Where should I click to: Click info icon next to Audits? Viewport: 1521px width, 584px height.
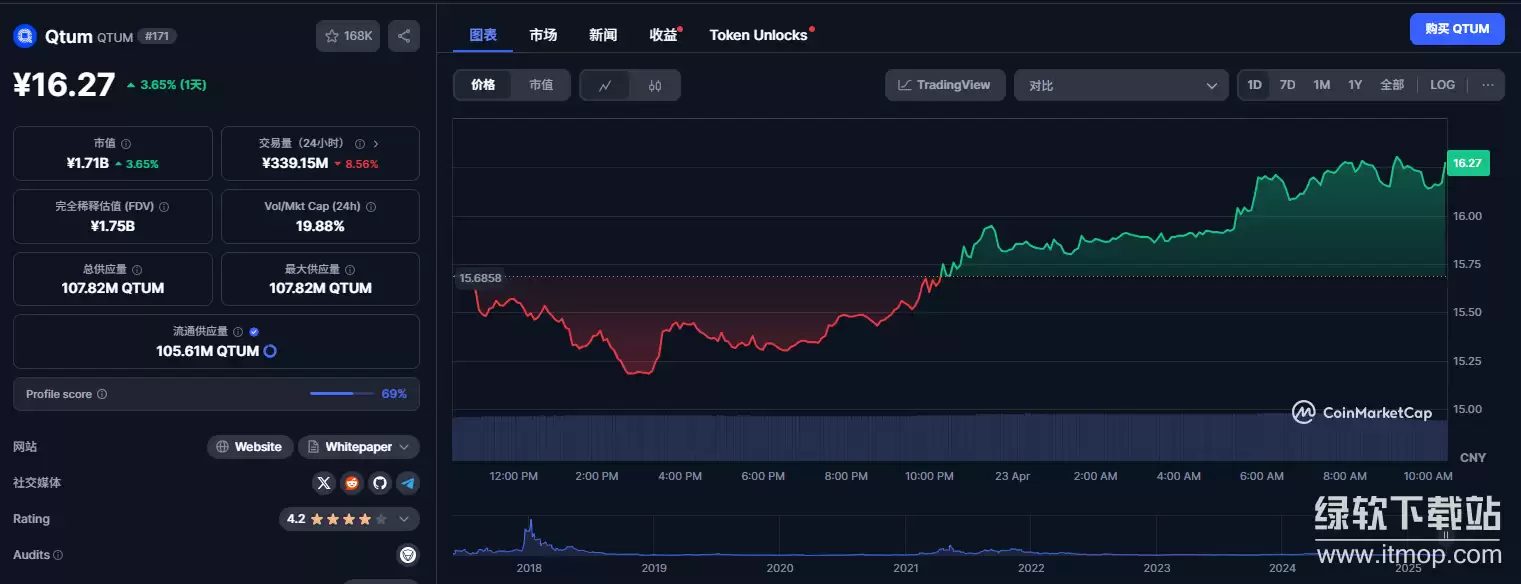58,555
